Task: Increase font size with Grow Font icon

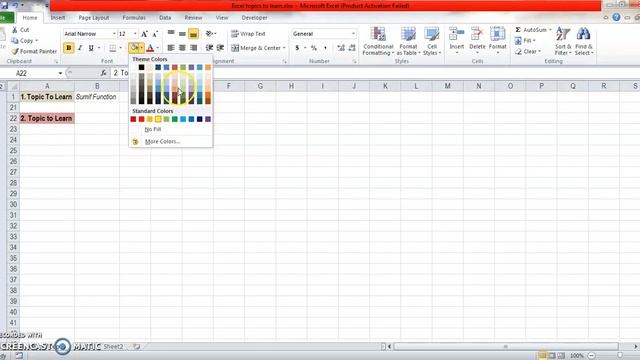Action: [x=144, y=34]
